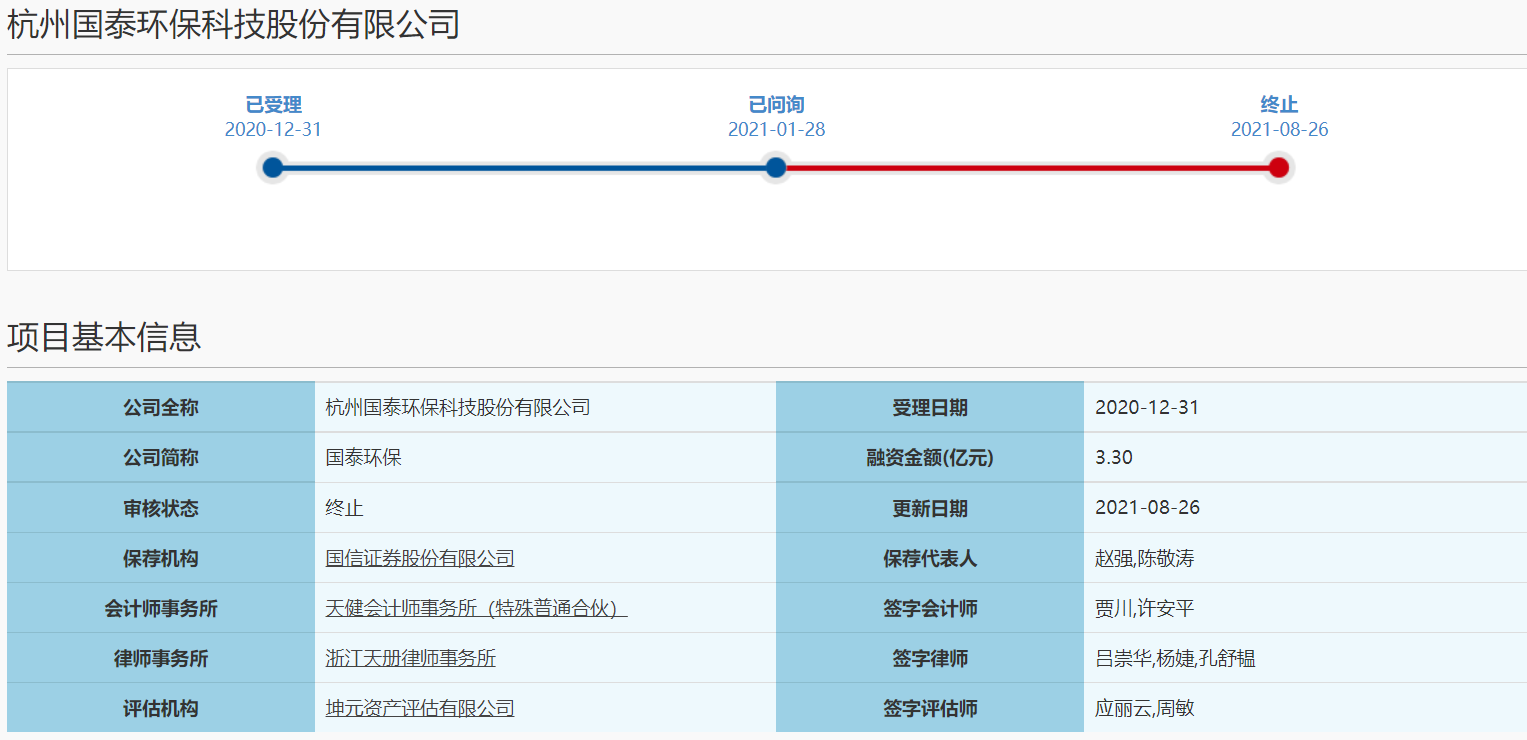Click the 2021-08-26 value in 更新日期 row
The width and height of the screenshot is (1527, 740).
1148,508
